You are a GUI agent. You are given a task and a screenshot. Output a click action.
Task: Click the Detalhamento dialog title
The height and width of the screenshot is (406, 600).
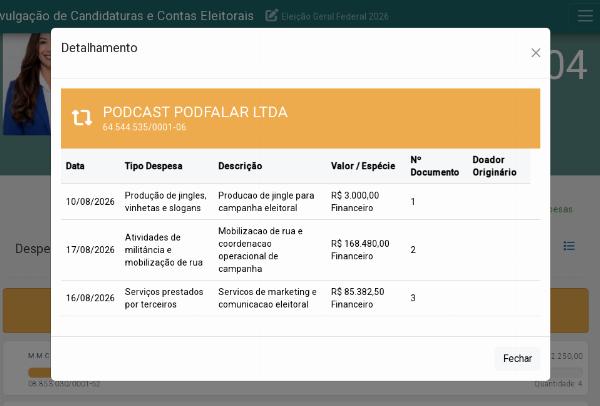(x=99, y=48)
